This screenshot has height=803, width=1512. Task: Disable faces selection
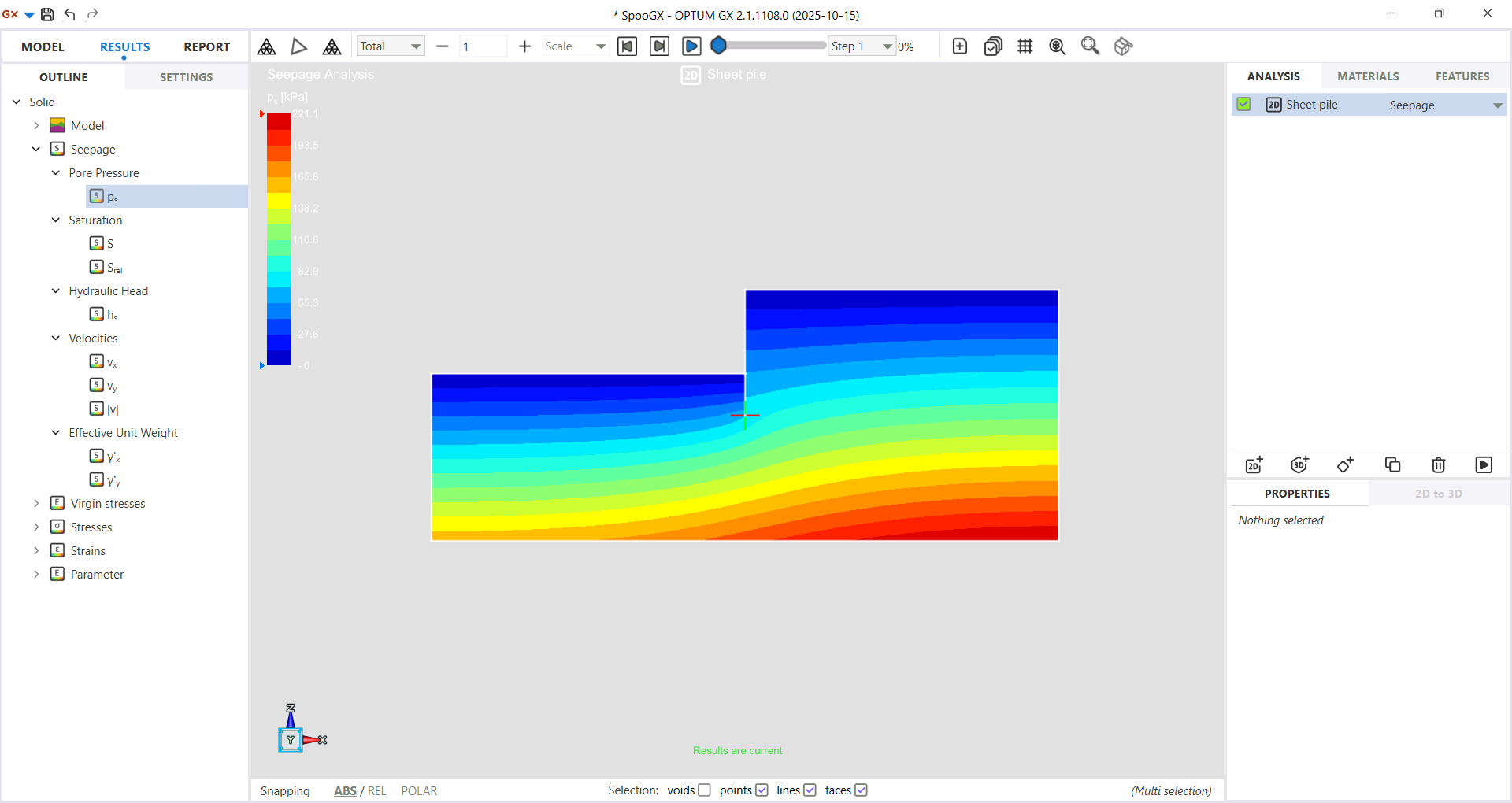(x=862, y=790)
